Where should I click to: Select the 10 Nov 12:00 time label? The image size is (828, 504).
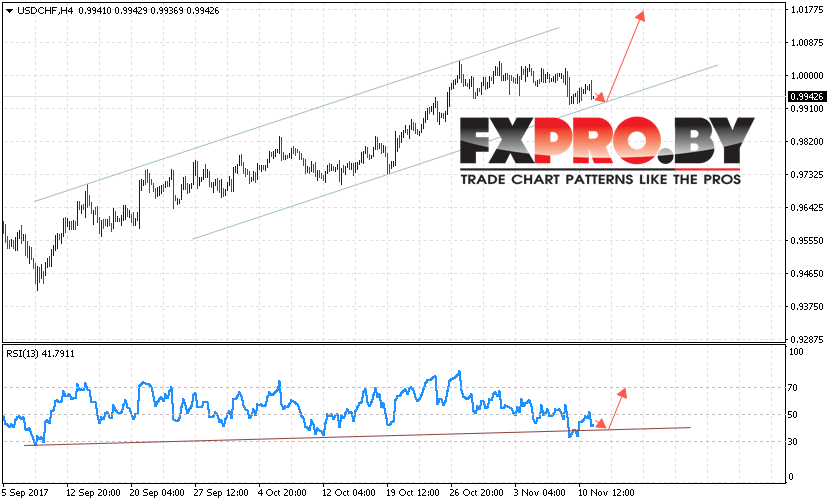(606, 493)
